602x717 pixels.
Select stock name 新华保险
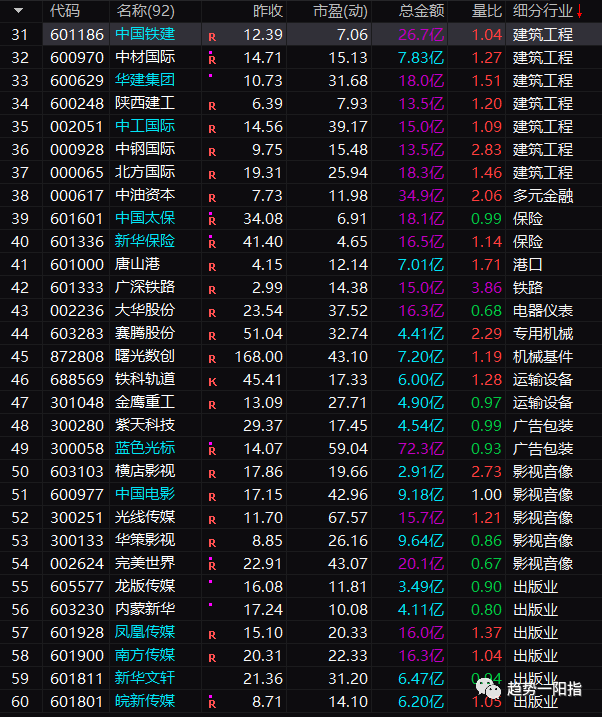(145, 241)
